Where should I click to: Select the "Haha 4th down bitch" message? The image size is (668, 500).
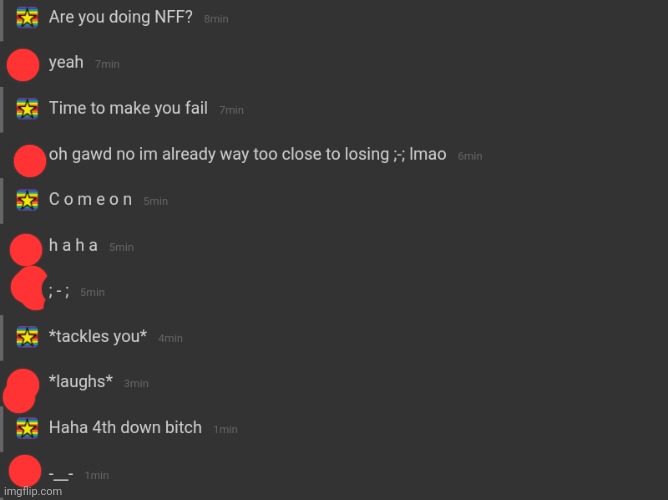point(125,427)
